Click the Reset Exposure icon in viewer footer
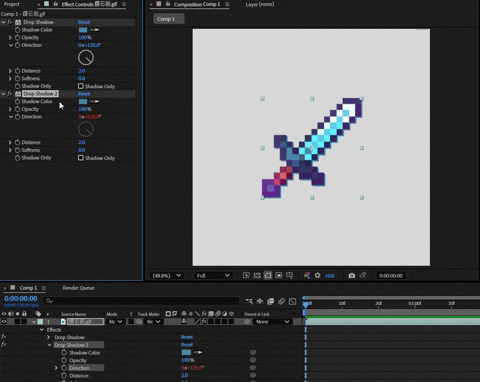 point(318,275)
